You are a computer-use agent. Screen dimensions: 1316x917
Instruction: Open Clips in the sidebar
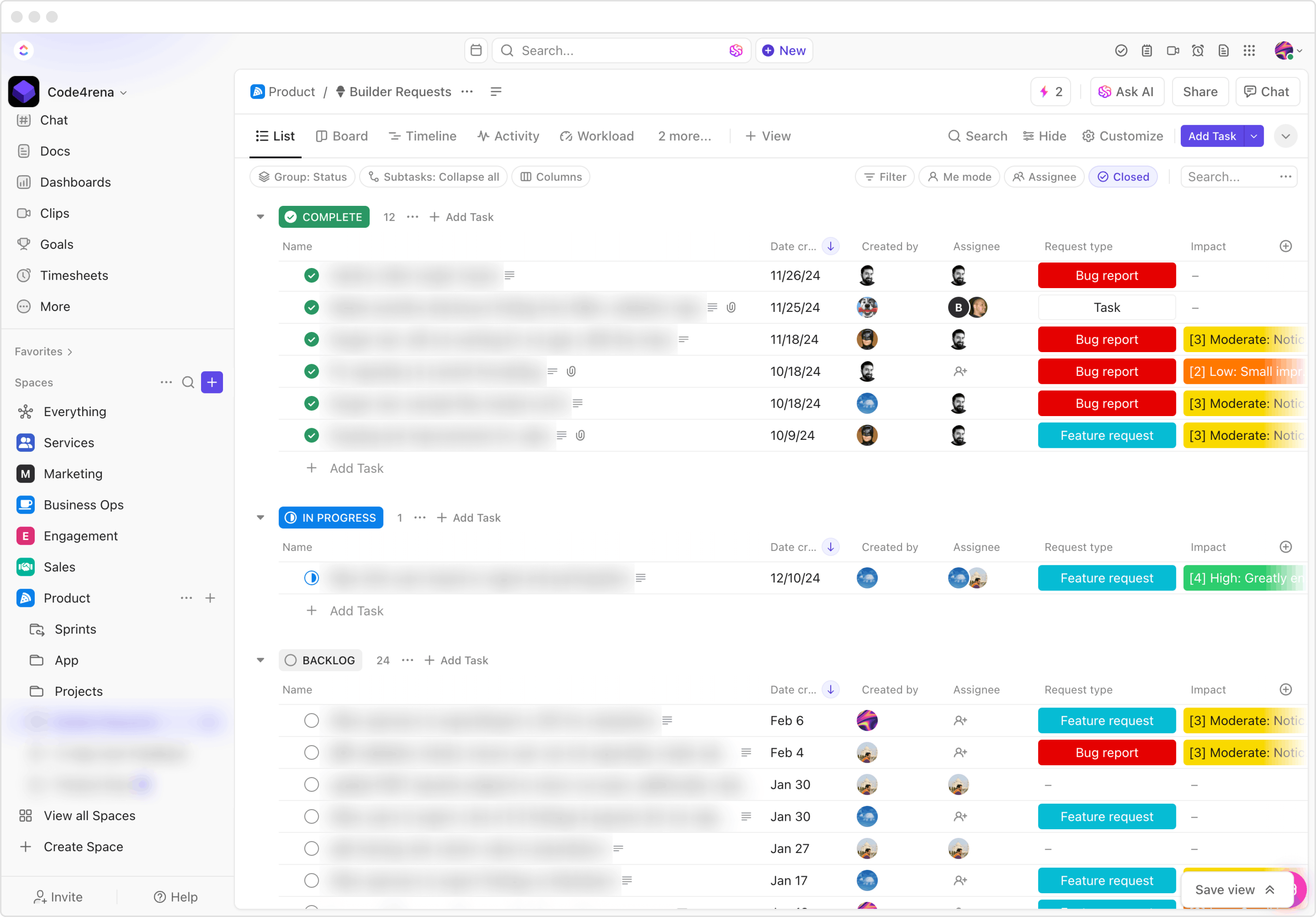55,213
